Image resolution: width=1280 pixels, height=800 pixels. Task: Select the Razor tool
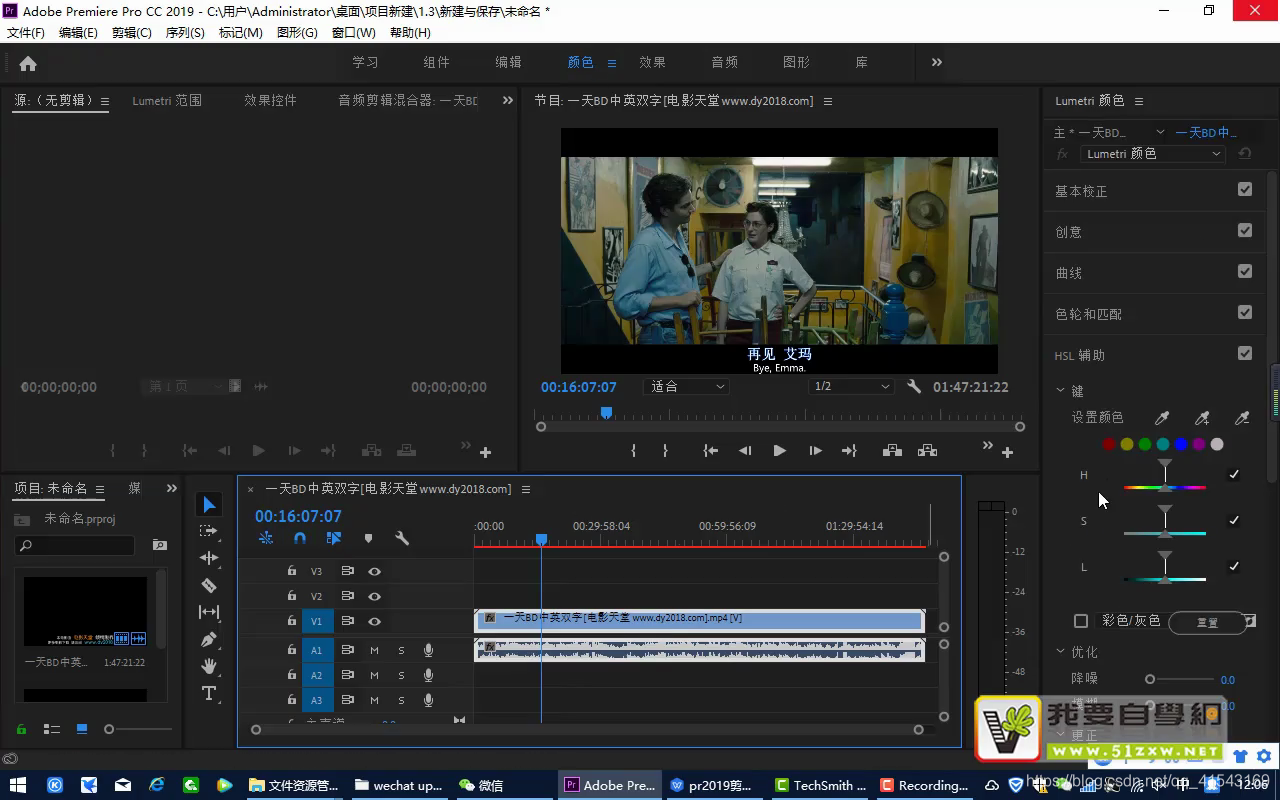[209, 585]
